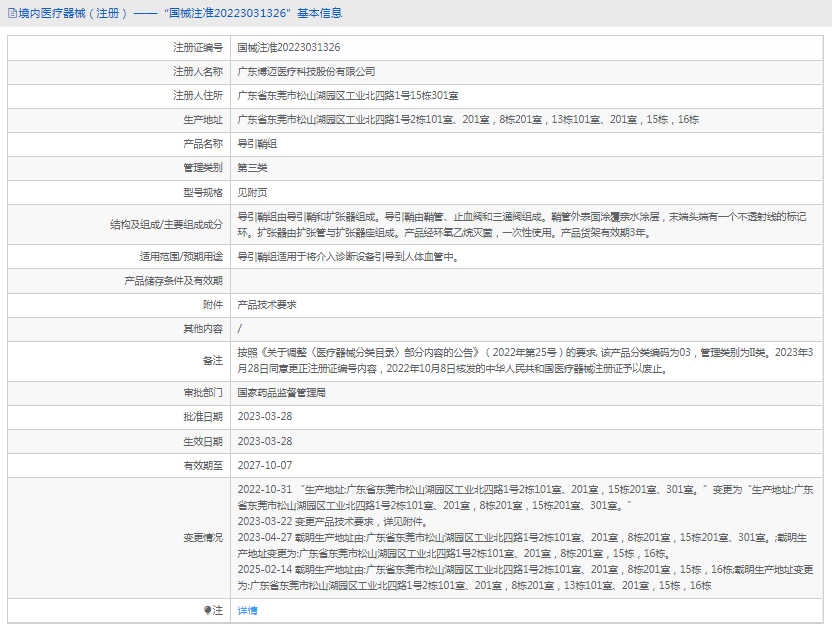This screenshot has width=832, height=627.
Task: Click the label 附件
Action: (213, 304)
